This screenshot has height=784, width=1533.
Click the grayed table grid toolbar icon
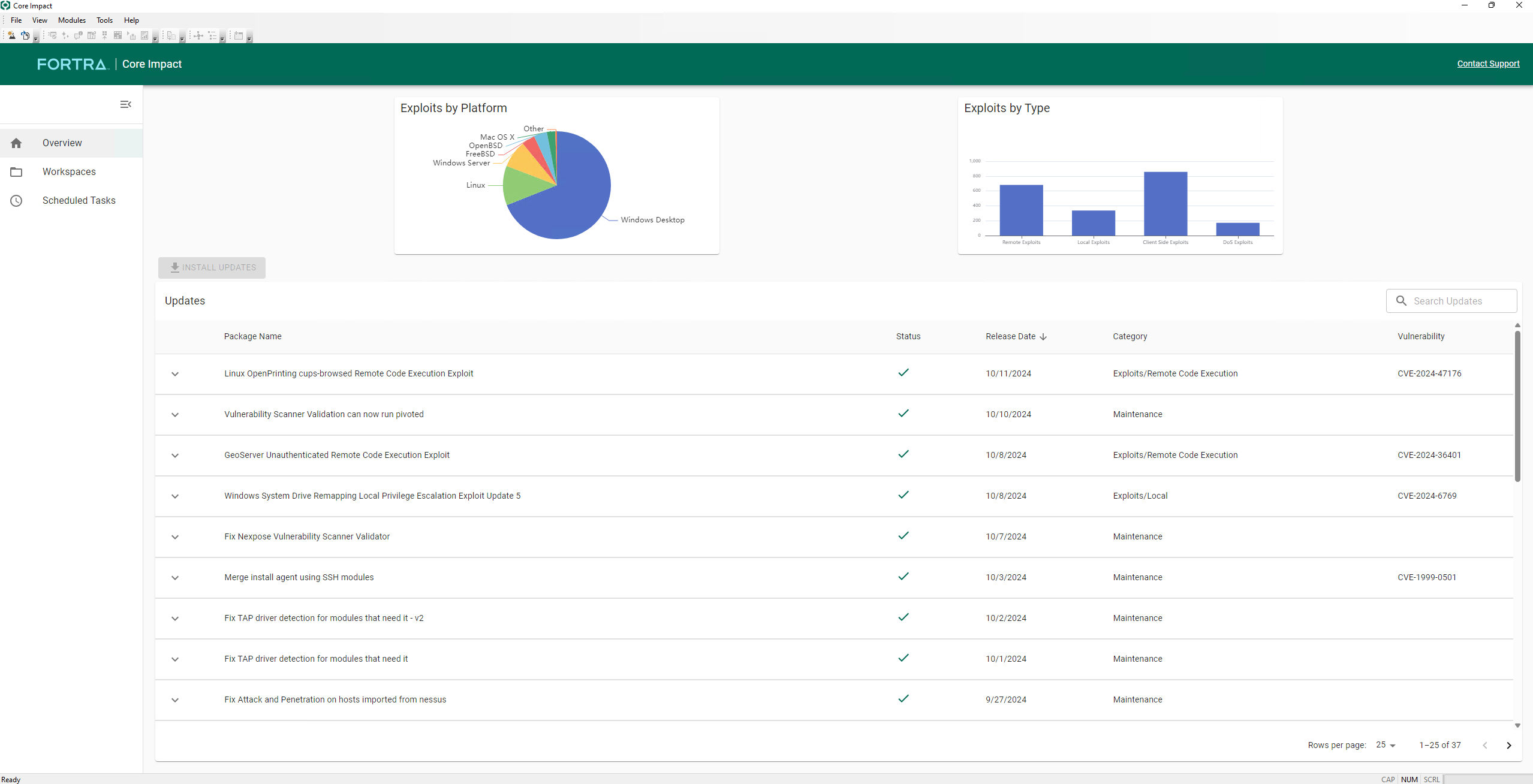click(x=118, y=35)
